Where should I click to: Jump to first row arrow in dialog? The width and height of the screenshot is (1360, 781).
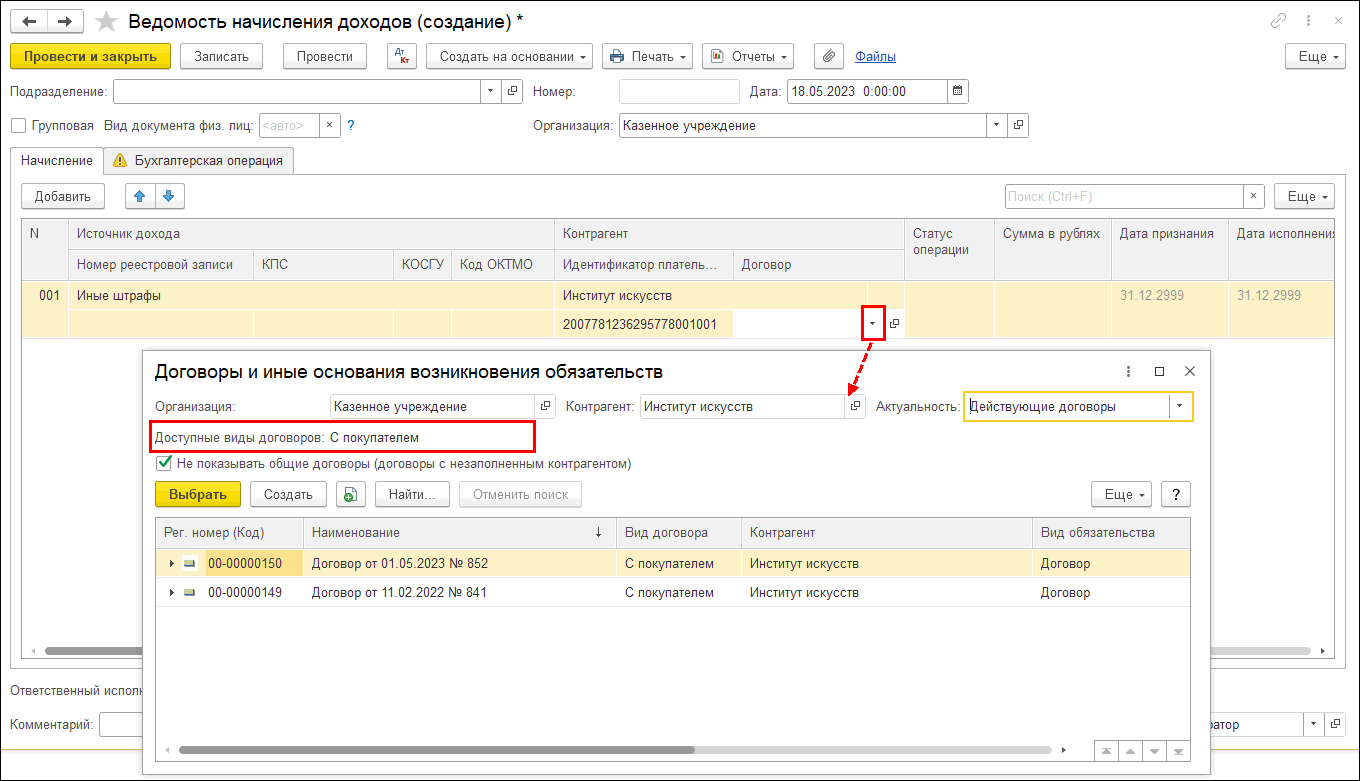1105,750
